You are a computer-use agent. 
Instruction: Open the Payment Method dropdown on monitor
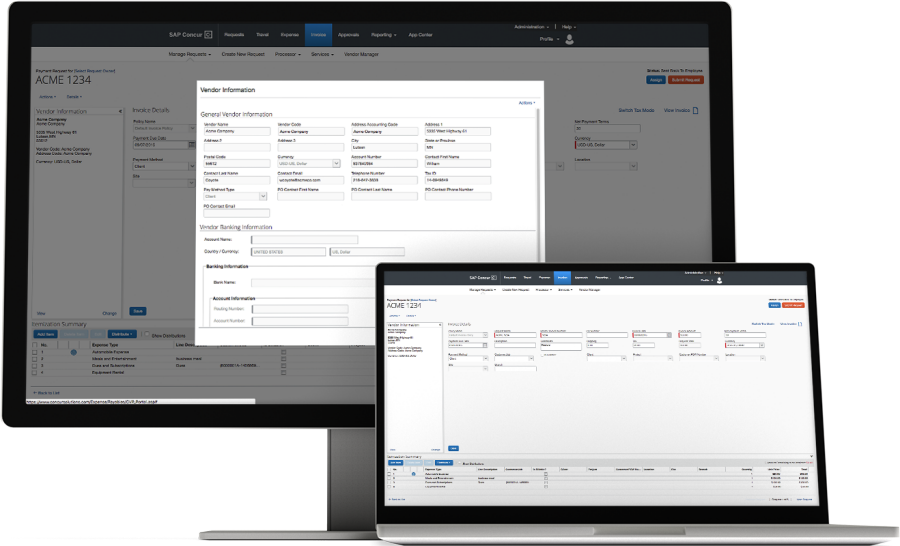192,166
